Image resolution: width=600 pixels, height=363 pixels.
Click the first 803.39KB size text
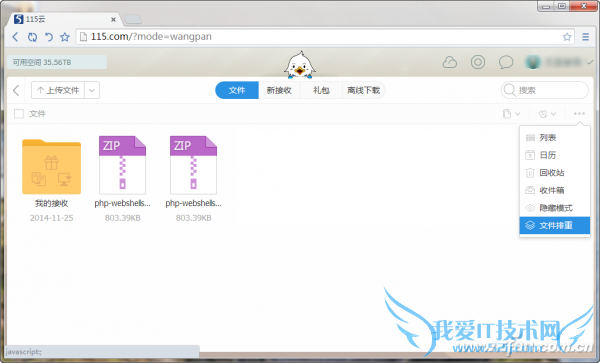[x=122, y=218]
